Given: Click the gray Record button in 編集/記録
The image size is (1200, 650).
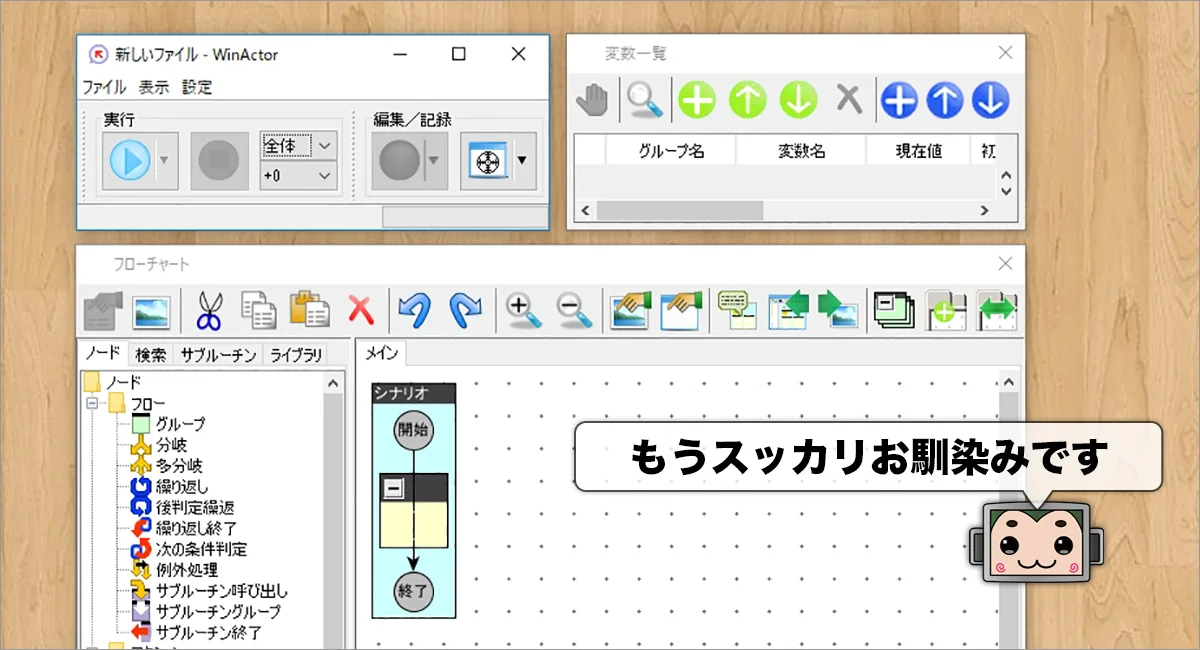Looking at the screenshot, I should click(398, 160).
